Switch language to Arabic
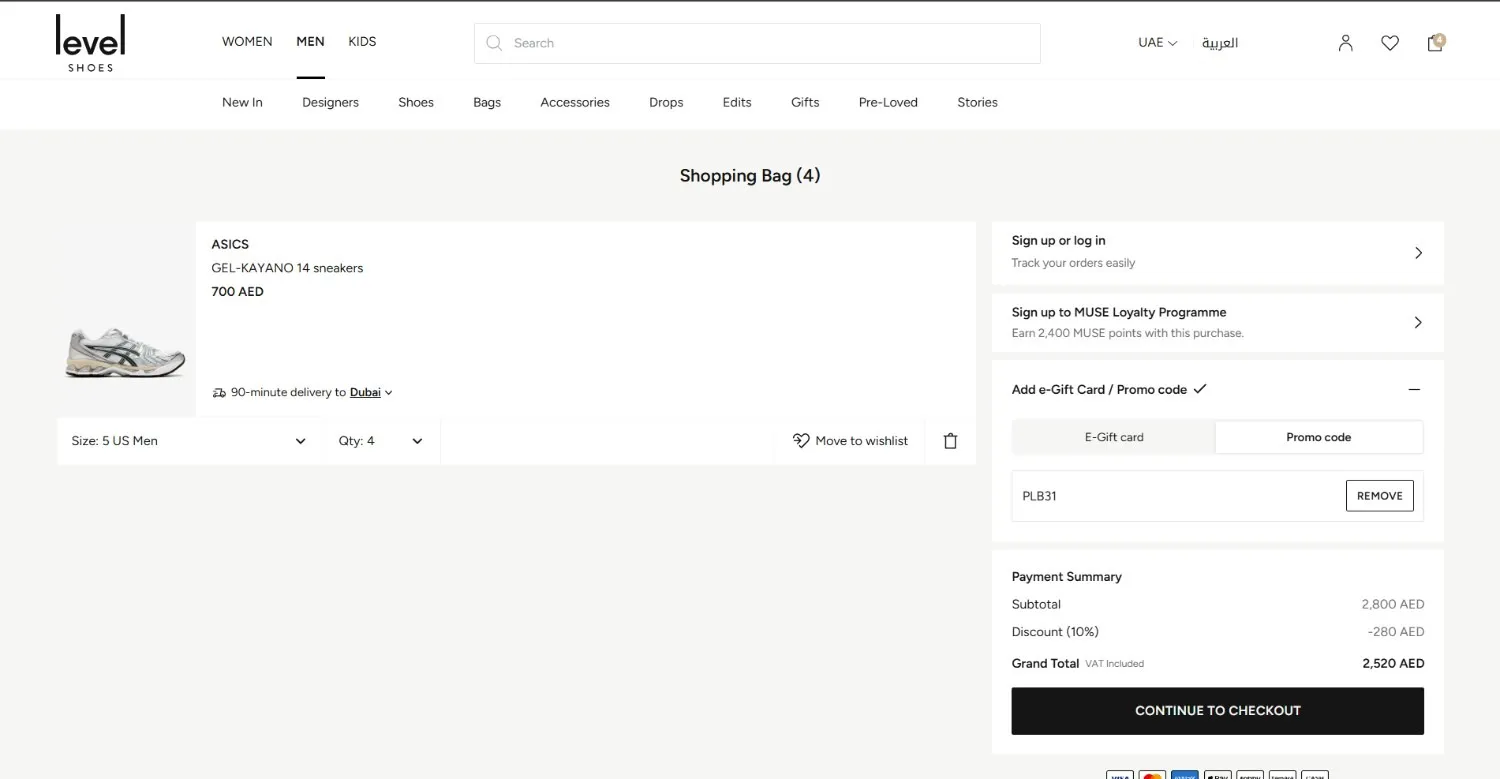Image resolution: width=1500 pixels, height=779 pixels. (1220, 43)
